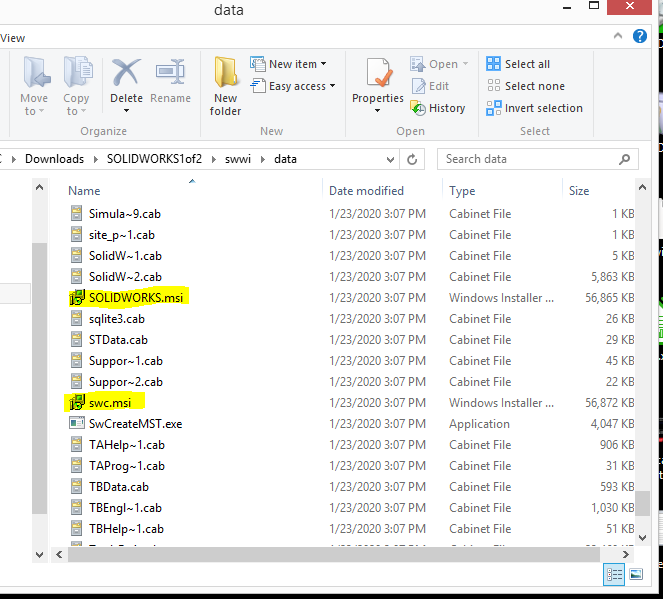Click the Application type cell
The height and width of the screenshot is (599, 663).
click(479, 424)
